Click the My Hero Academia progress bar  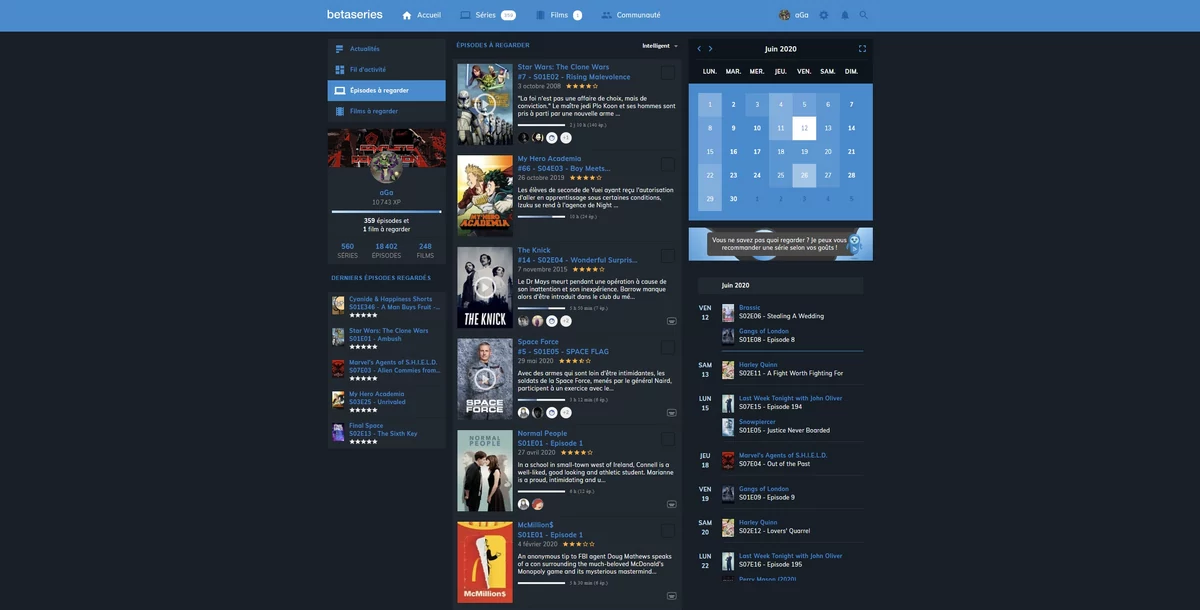[541, 216]
